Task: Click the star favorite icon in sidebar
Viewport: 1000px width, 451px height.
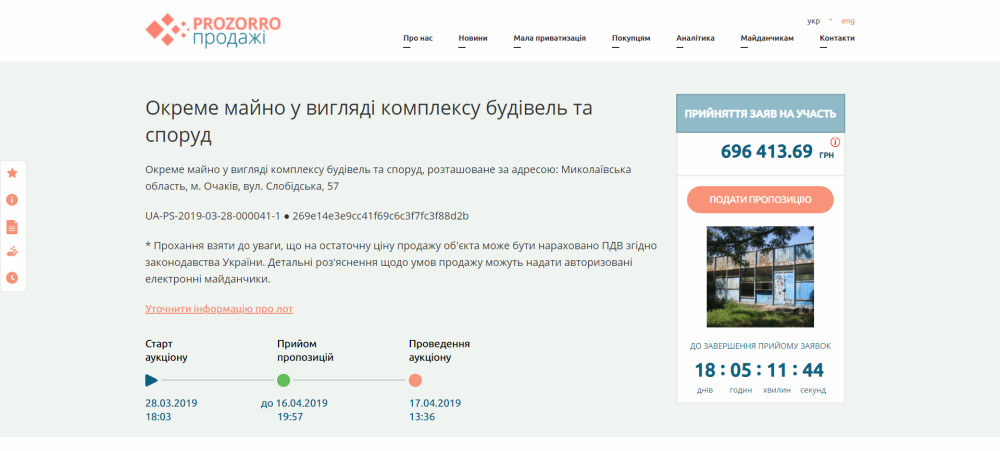Action: point(12,173)
